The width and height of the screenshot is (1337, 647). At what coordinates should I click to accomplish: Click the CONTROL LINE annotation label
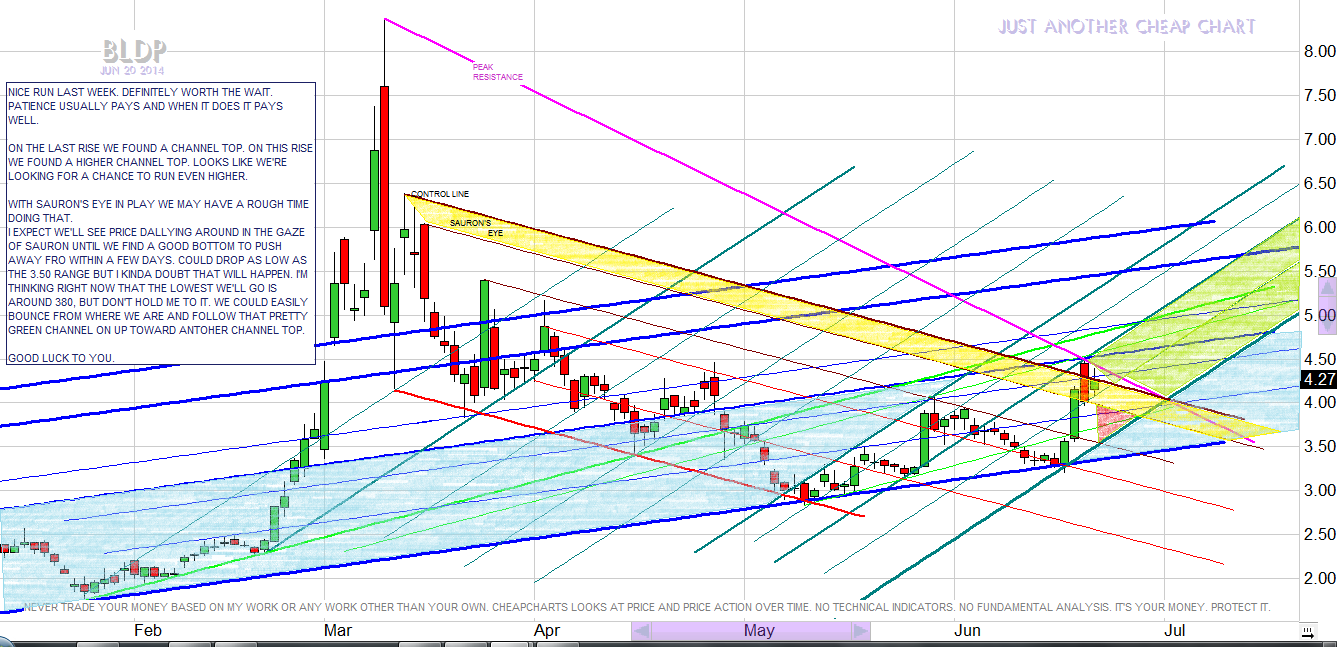tap(439, 194)
